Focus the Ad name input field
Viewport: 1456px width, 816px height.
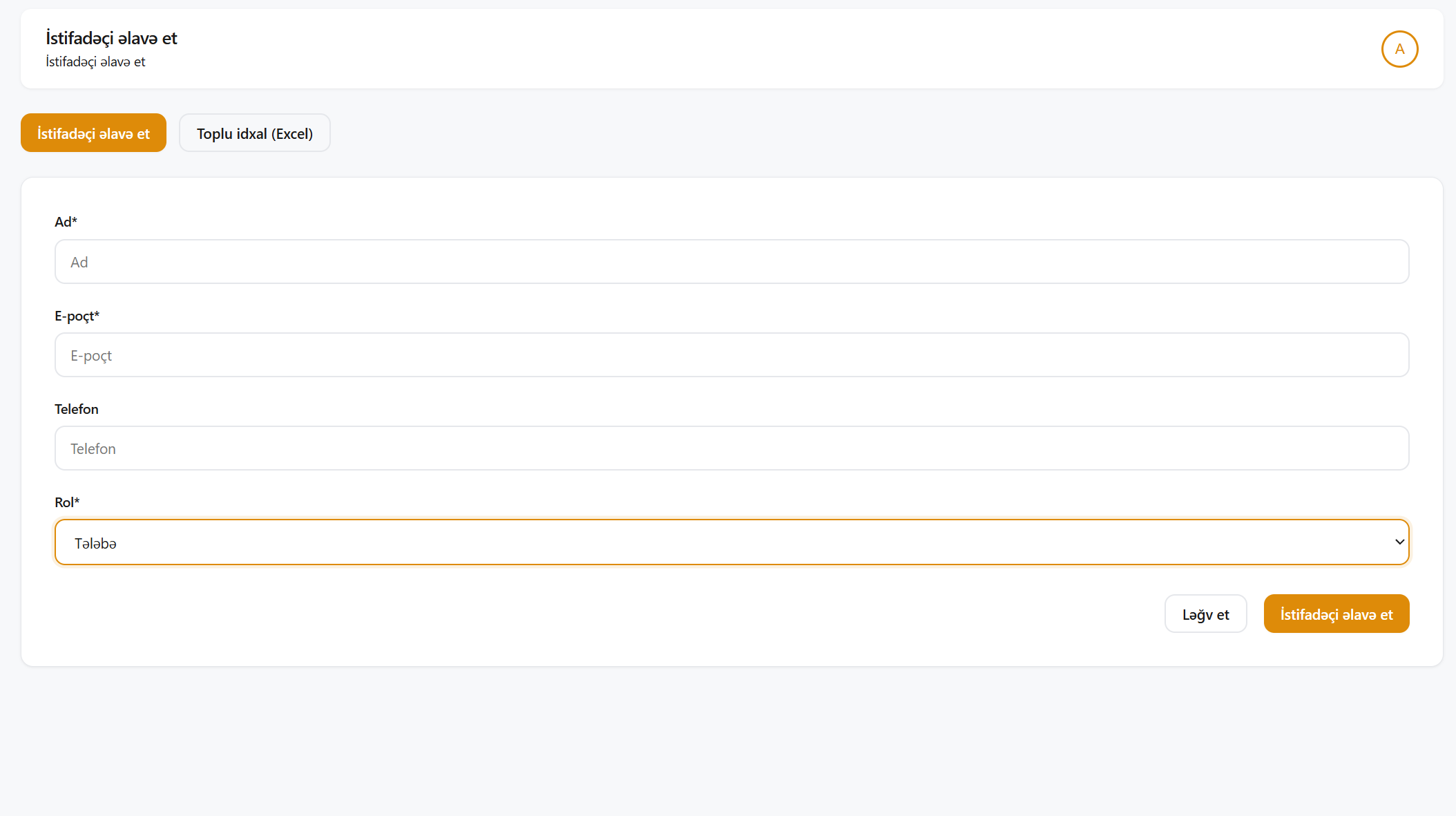[731, 262]
